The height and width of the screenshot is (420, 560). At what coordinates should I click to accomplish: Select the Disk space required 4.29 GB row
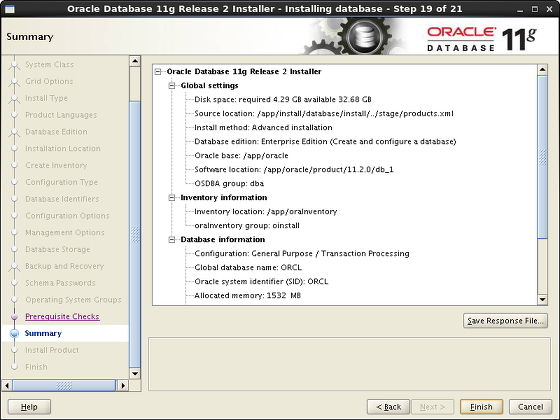point(283,100)
